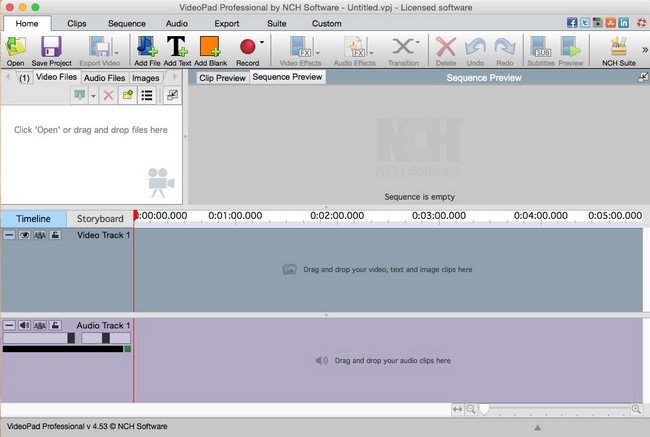650x437 pixels.
Task: Open the Export Video dropdown arrow
Action: point(116,53)
